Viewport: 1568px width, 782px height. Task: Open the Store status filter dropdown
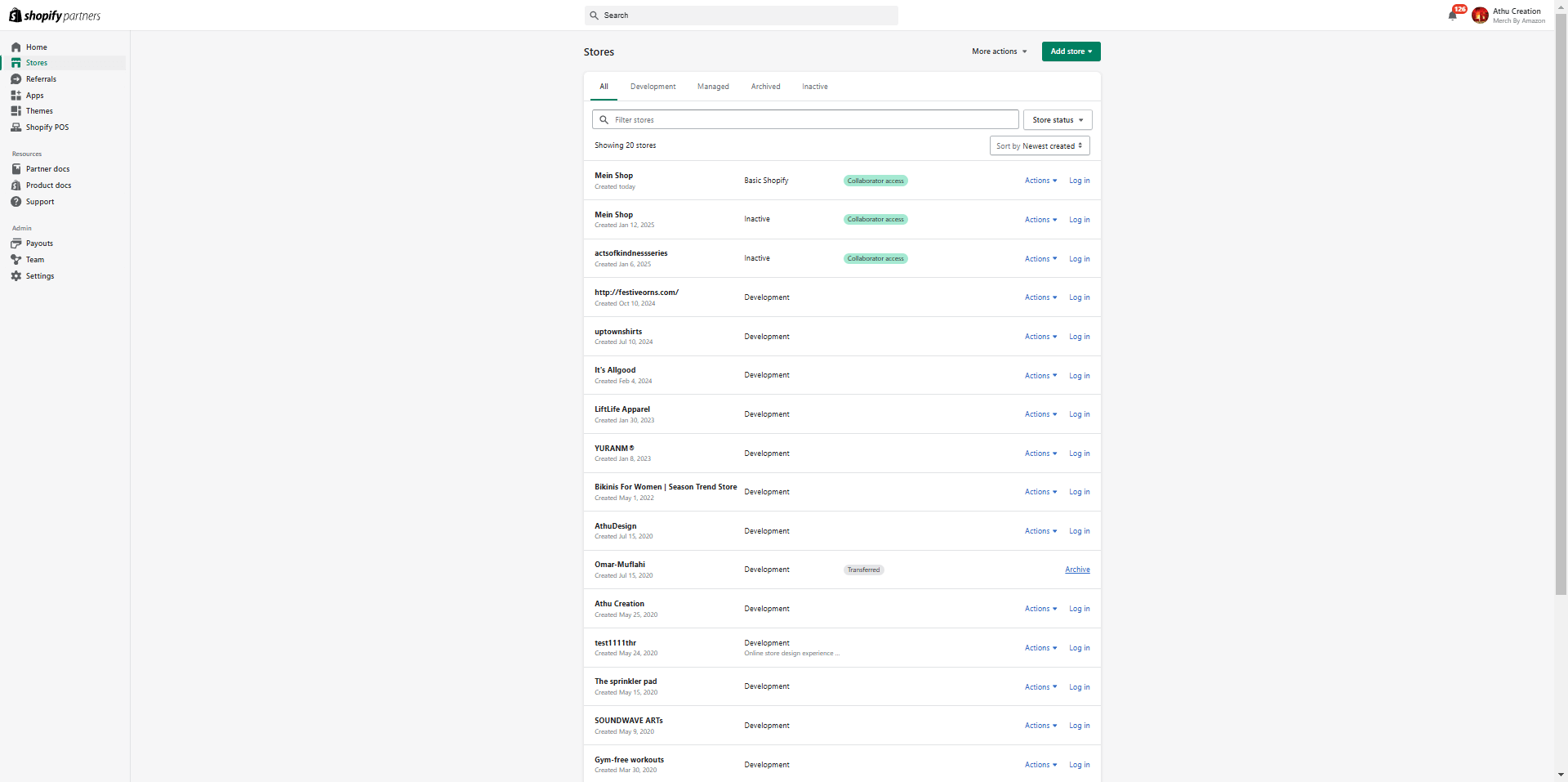1057,119
